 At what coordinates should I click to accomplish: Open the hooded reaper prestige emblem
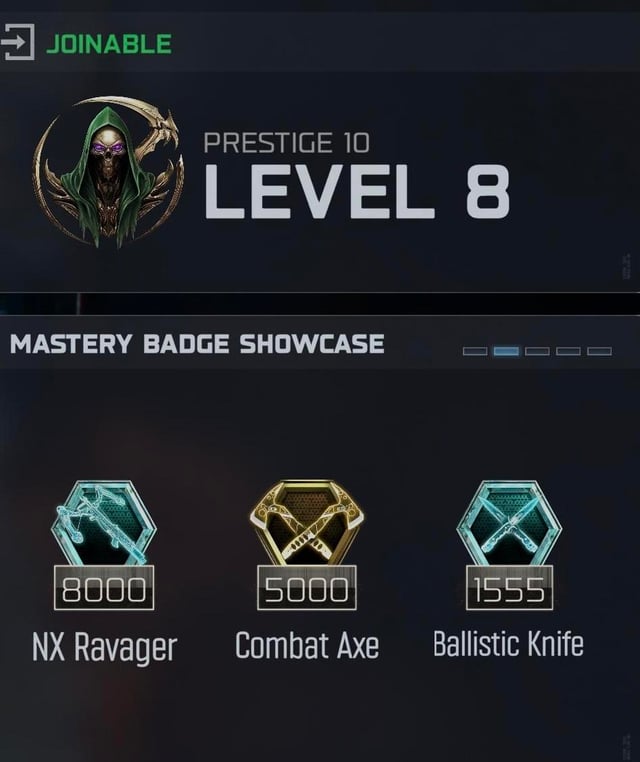(108, 172)
